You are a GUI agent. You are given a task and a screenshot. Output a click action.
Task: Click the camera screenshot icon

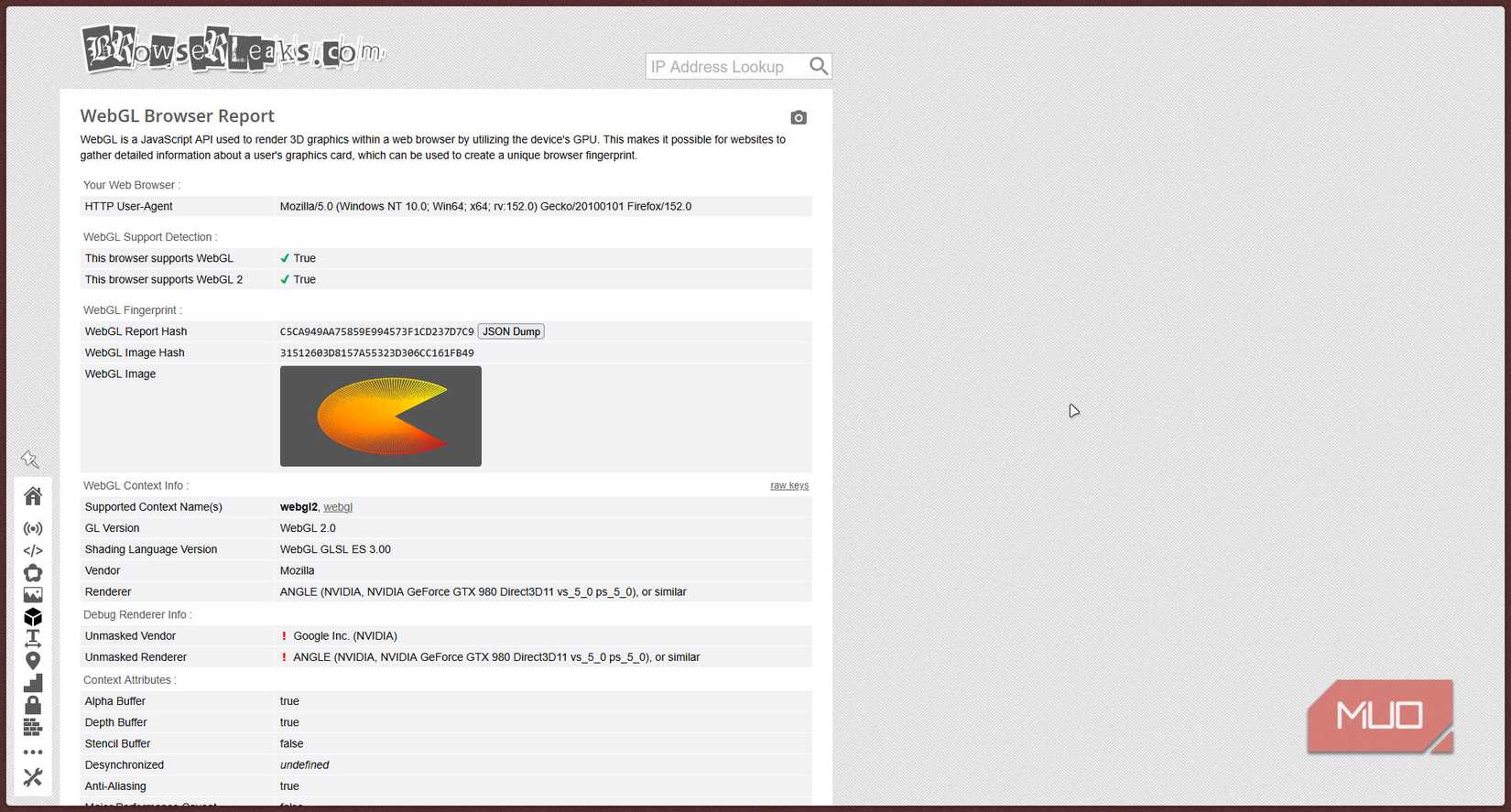799,117
